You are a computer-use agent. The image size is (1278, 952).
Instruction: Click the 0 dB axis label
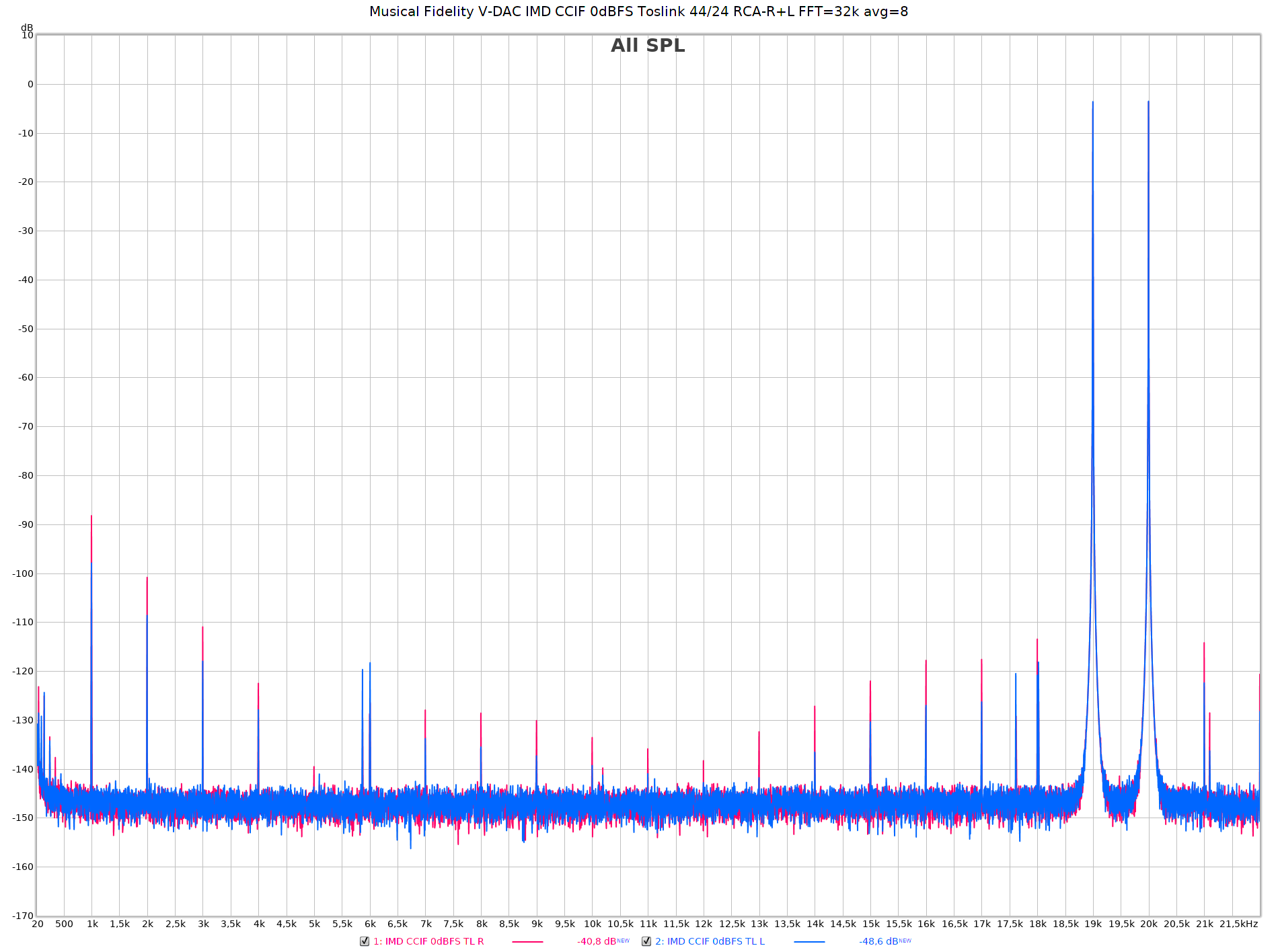pos(30,85)
